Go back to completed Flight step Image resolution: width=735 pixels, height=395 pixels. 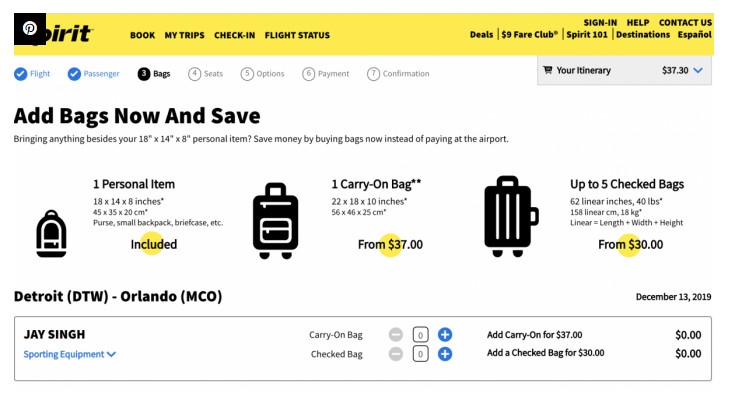(x=32, y=74)
